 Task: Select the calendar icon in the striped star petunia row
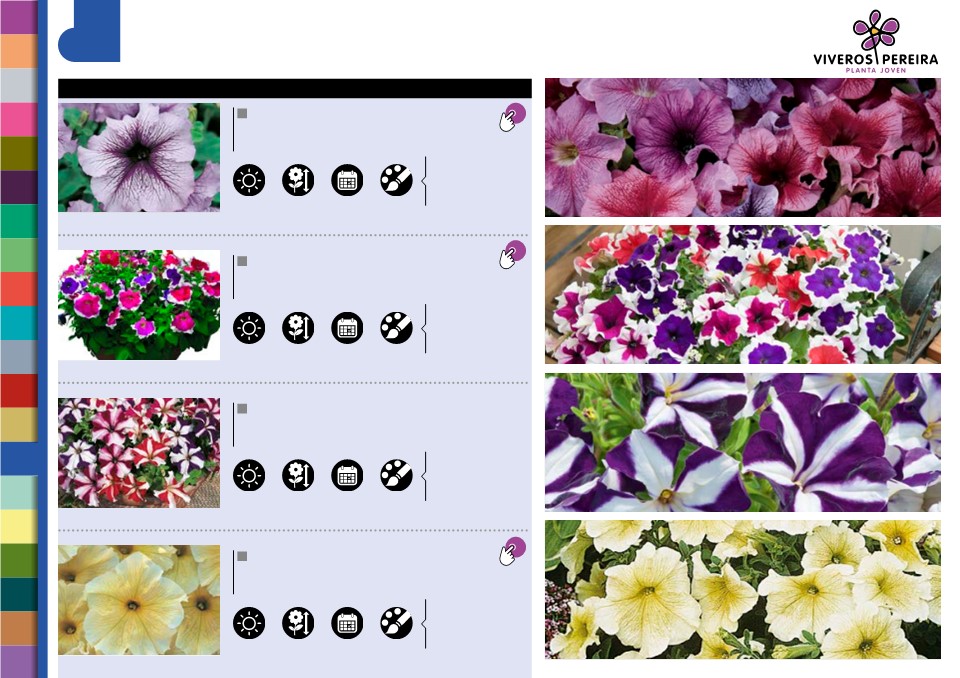click(x=347, y=475)
